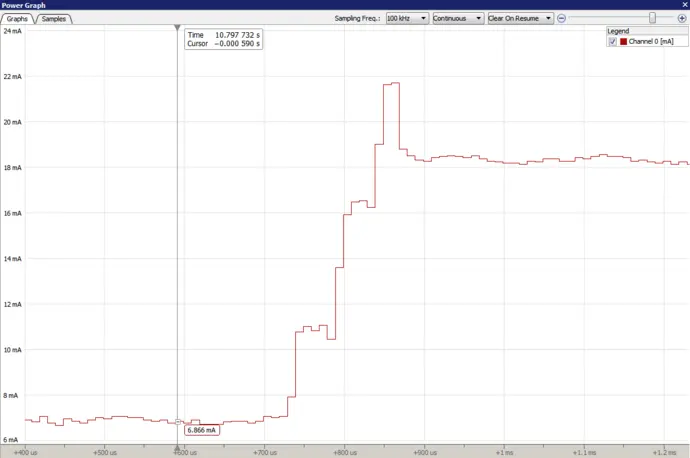
Task: Click the red Channel 0 color swatch
Action: (623, 41)
